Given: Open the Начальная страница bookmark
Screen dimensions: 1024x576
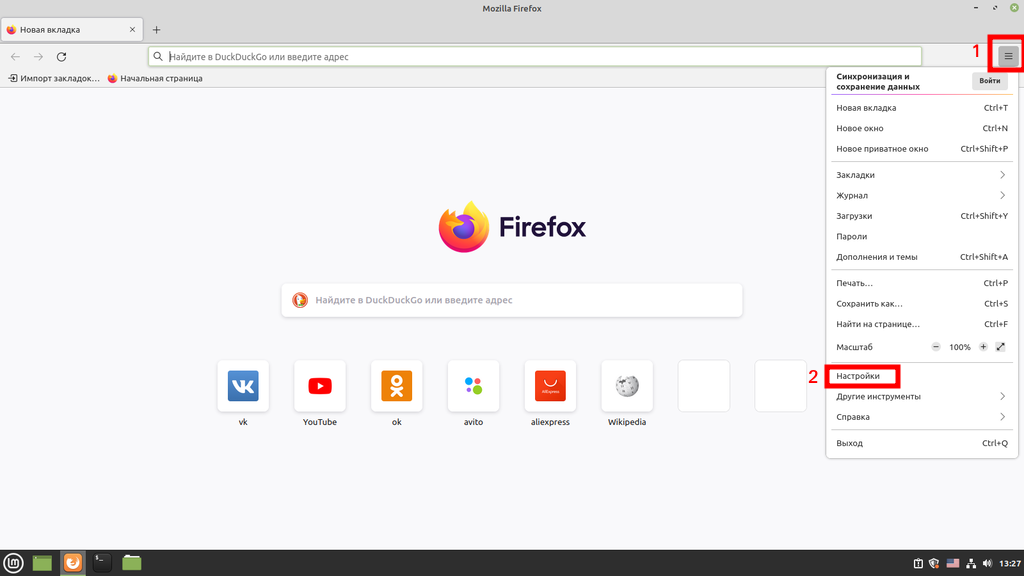Looking at the screenshot, I should point(155,78).
